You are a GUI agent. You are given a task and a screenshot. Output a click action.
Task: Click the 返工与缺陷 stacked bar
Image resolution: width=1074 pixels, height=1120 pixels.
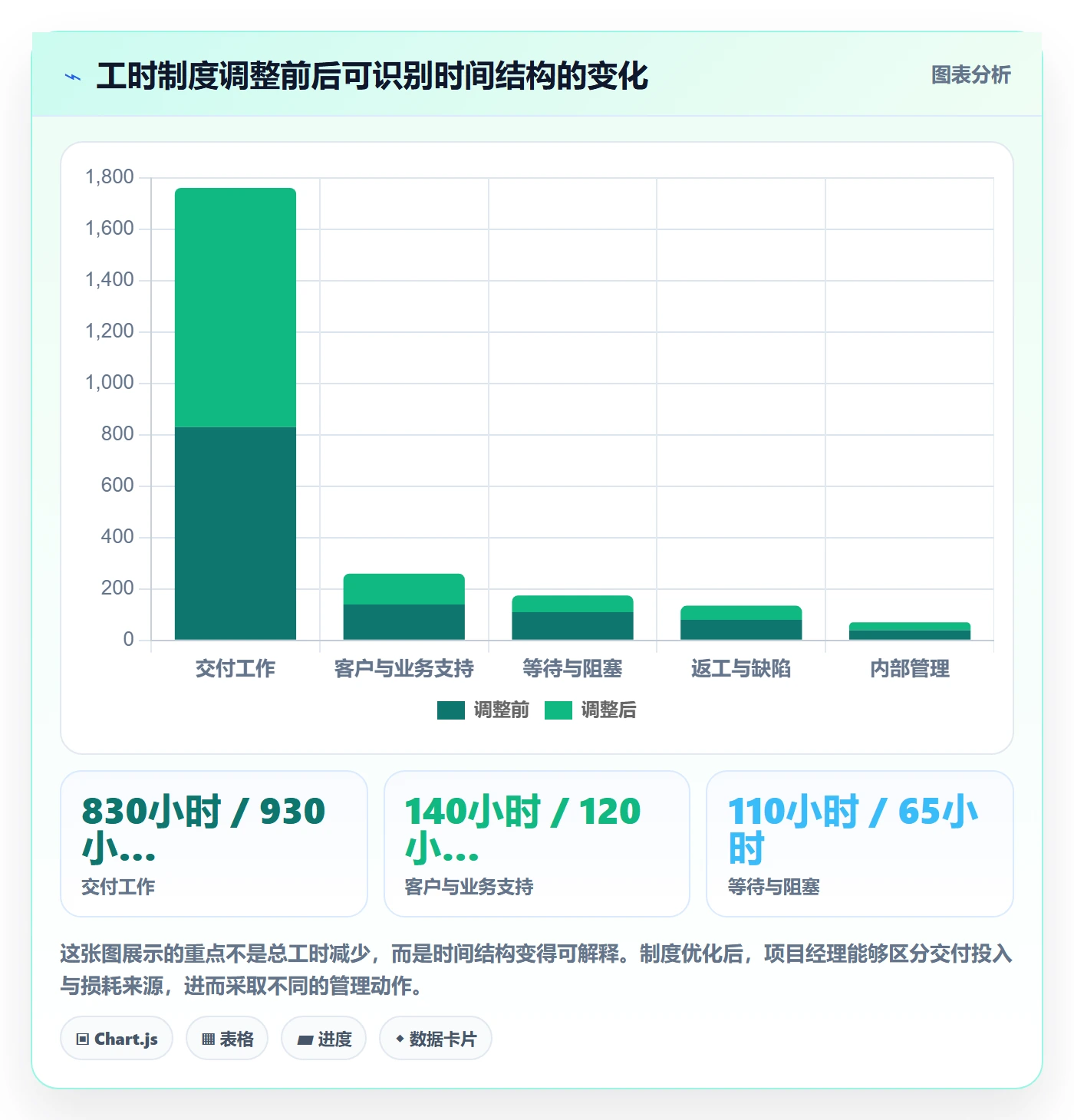coord(741,623)
